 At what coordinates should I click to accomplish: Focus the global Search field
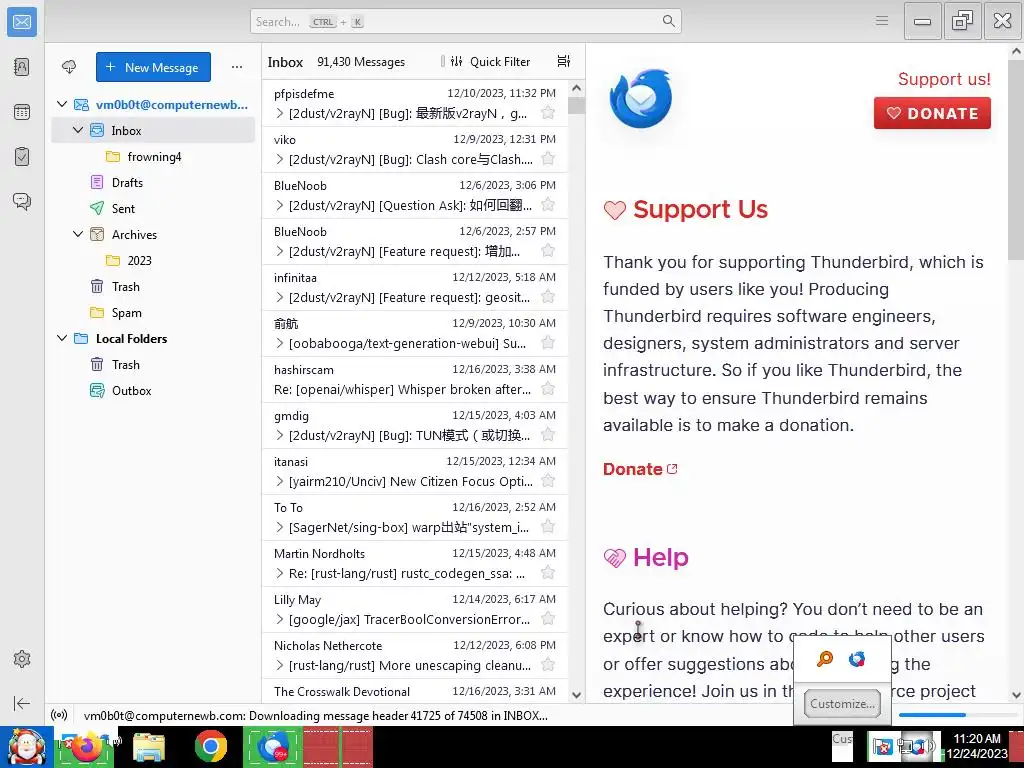(466, 22)
